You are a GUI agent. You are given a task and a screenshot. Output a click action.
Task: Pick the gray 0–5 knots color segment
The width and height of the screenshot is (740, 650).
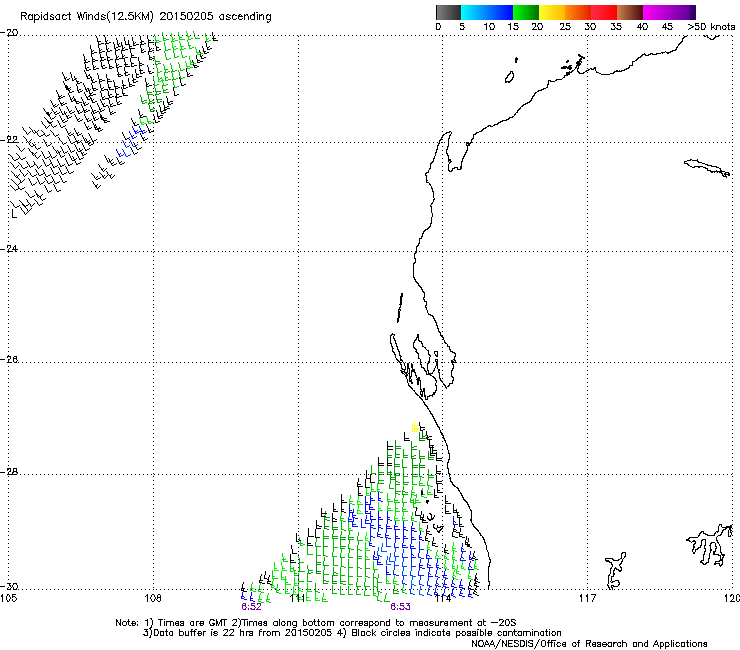pyautogui.click(x=448, y=12)
